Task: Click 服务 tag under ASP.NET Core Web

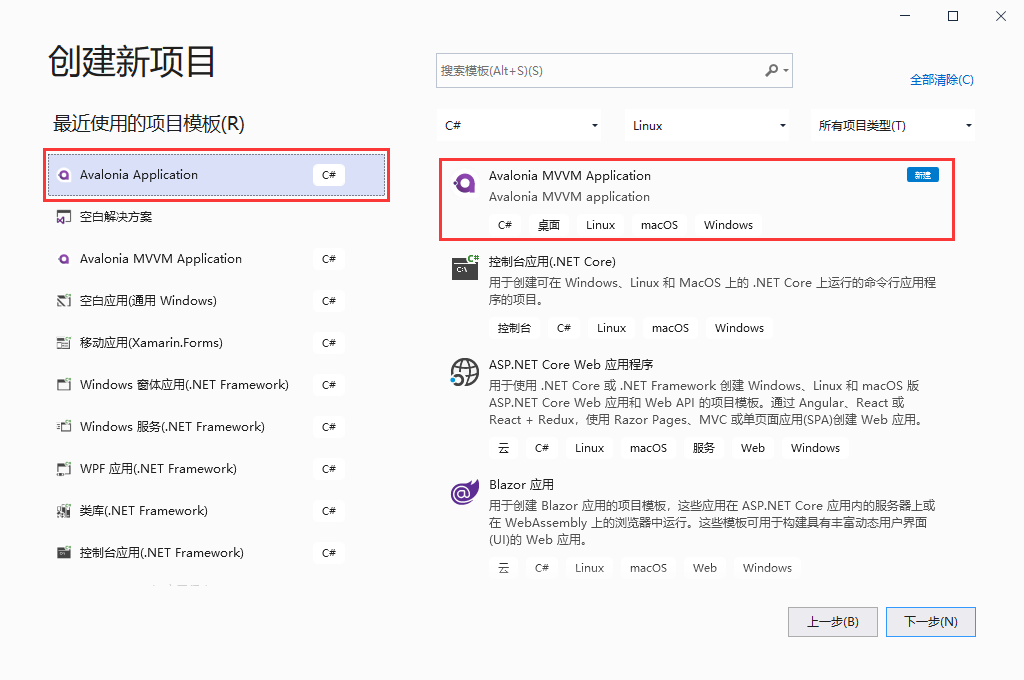Action: coord(703,448)
